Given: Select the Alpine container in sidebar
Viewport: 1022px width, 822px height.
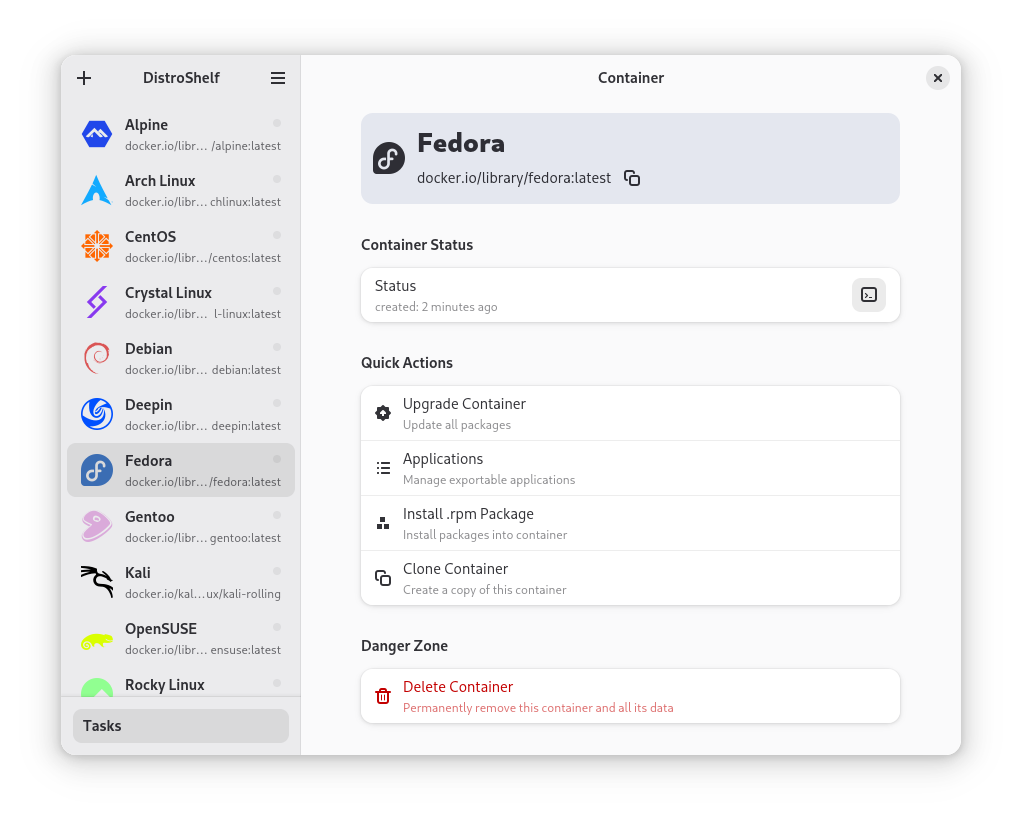Looking at the screenshot, I should 181,134.
